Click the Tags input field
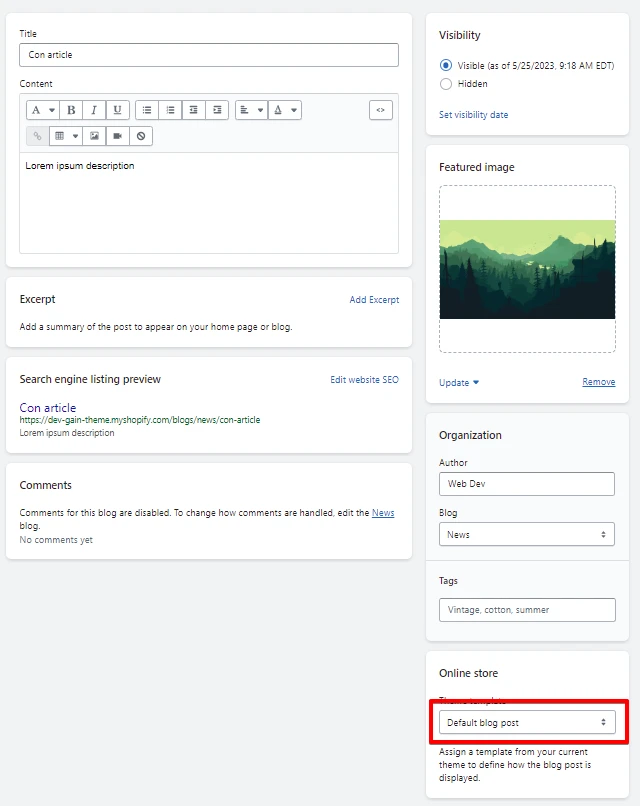 click(527, 610)
